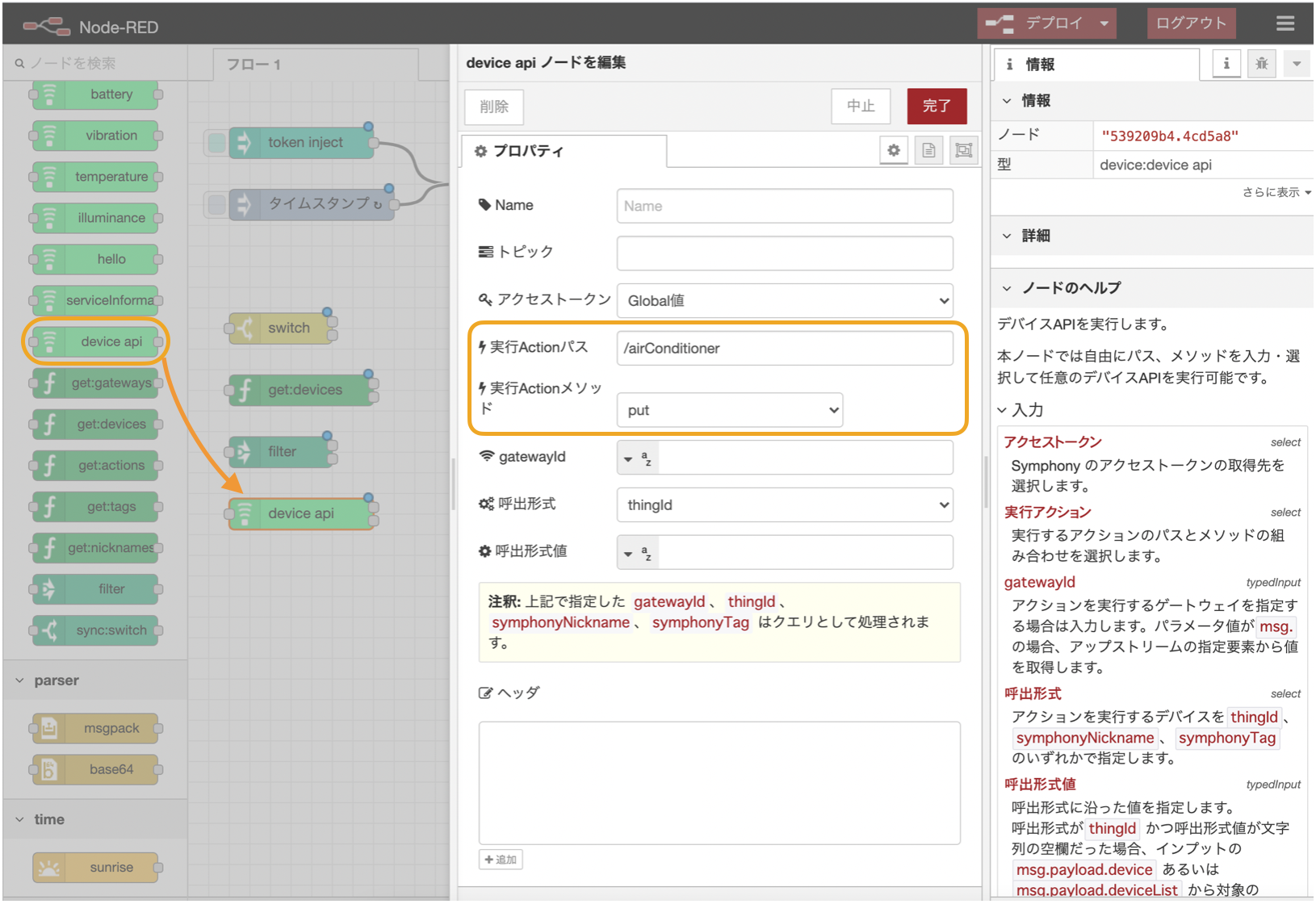
Task: Select the serviceInforma palette node
Action: 95,300
